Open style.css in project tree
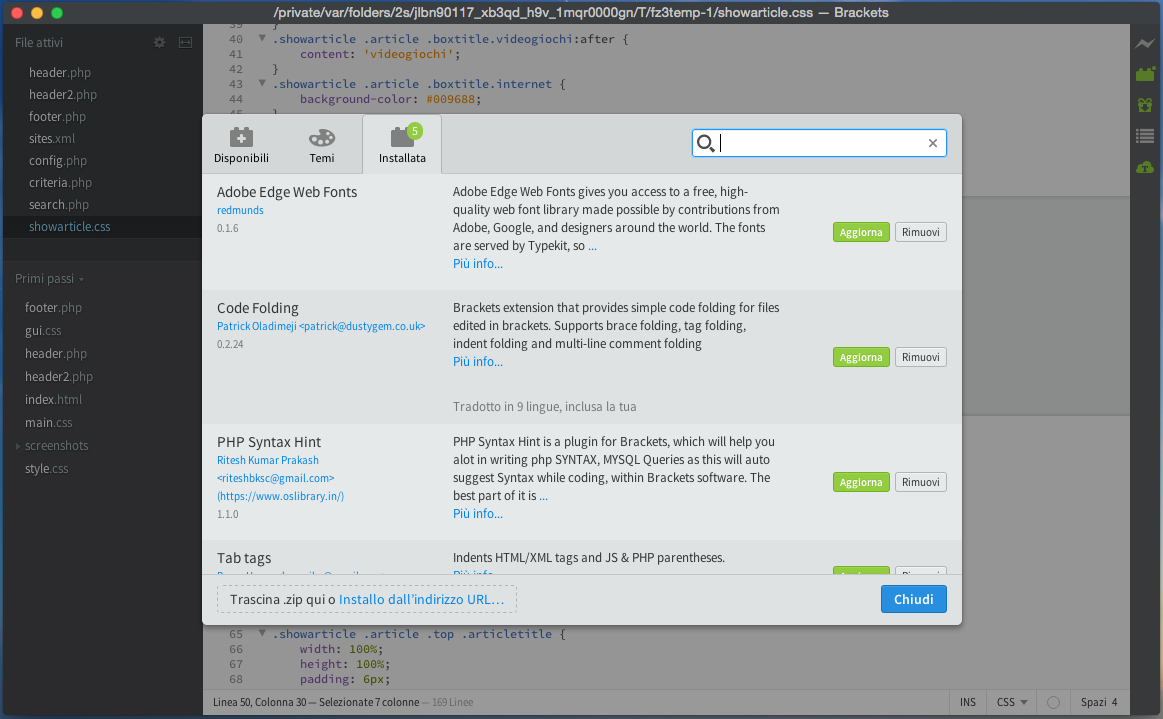 point(46,469)
